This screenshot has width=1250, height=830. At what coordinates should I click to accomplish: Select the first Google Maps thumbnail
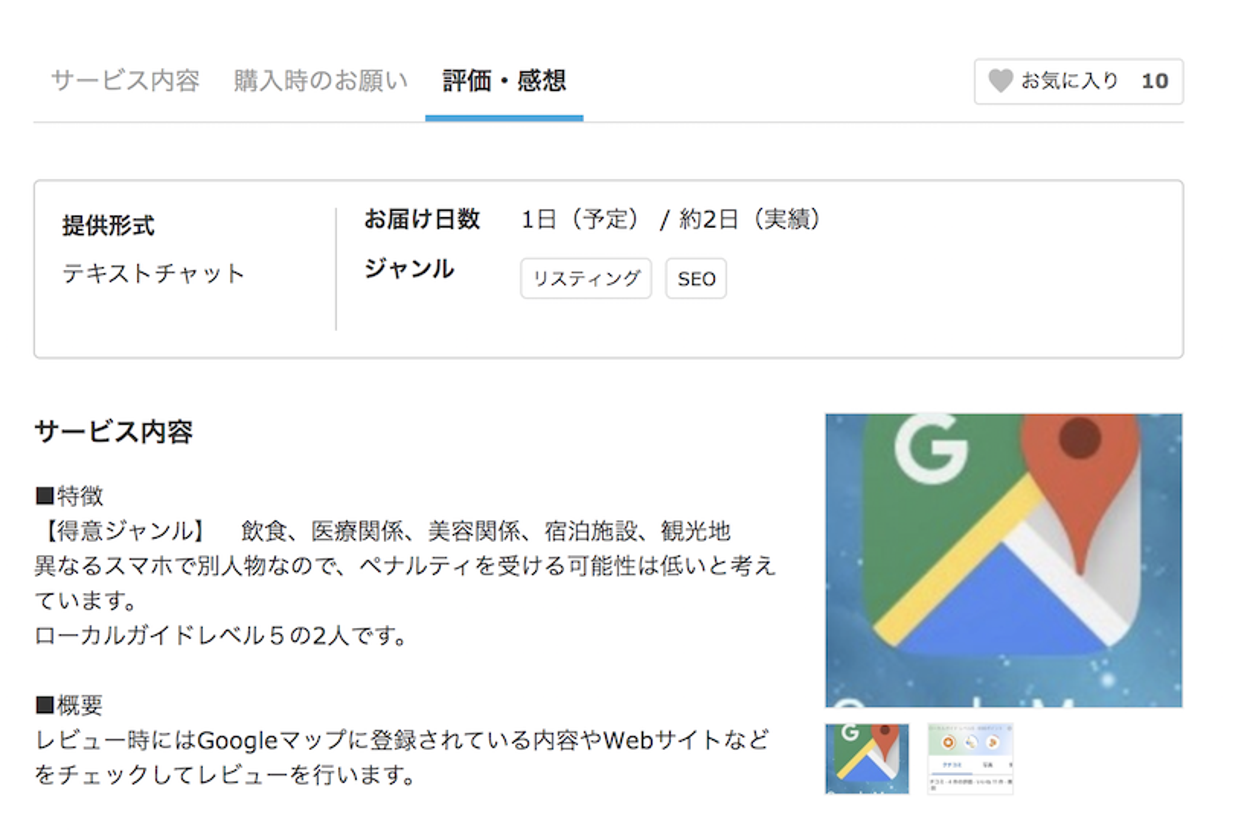coord(867,759)
